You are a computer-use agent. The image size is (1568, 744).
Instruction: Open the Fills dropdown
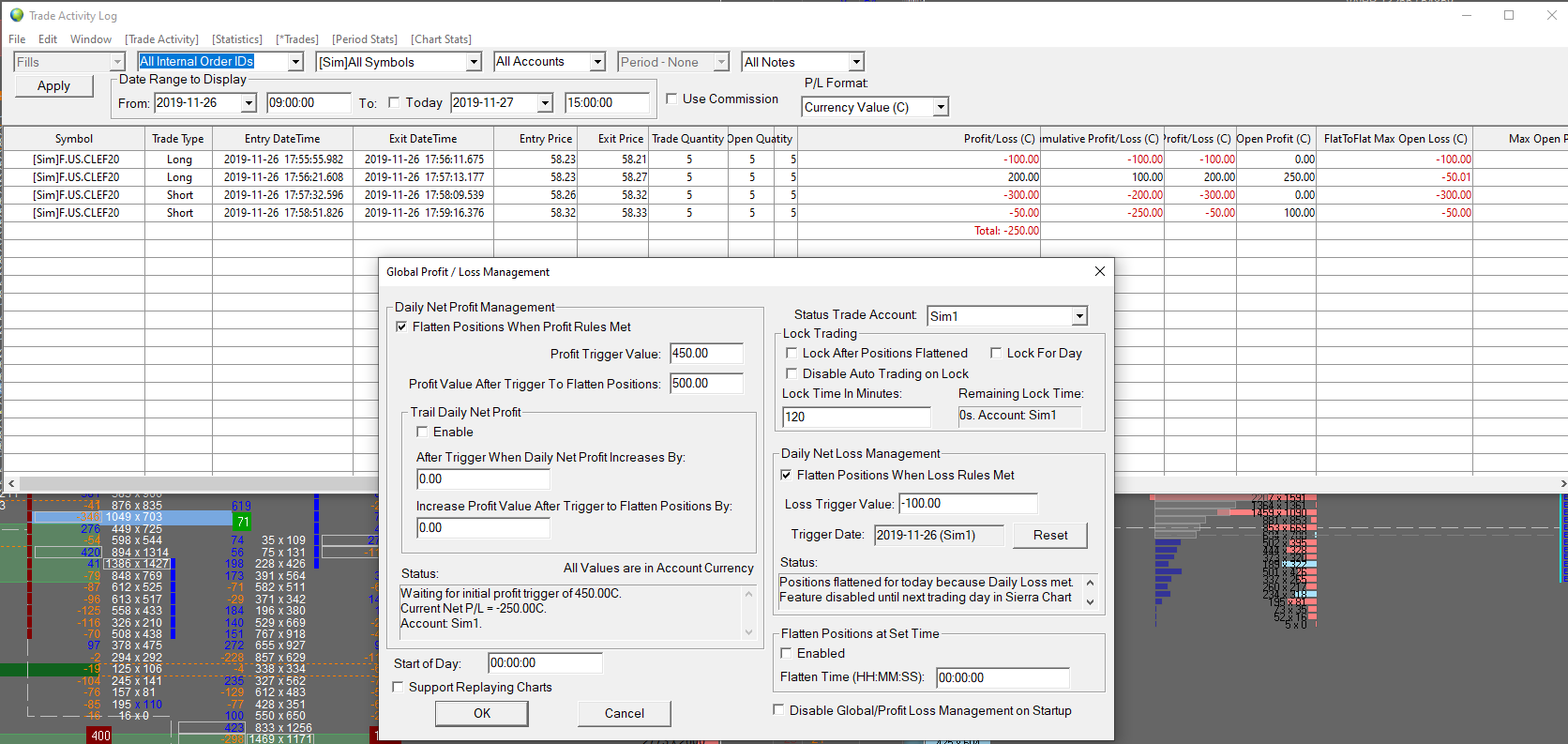coord(117,62)
